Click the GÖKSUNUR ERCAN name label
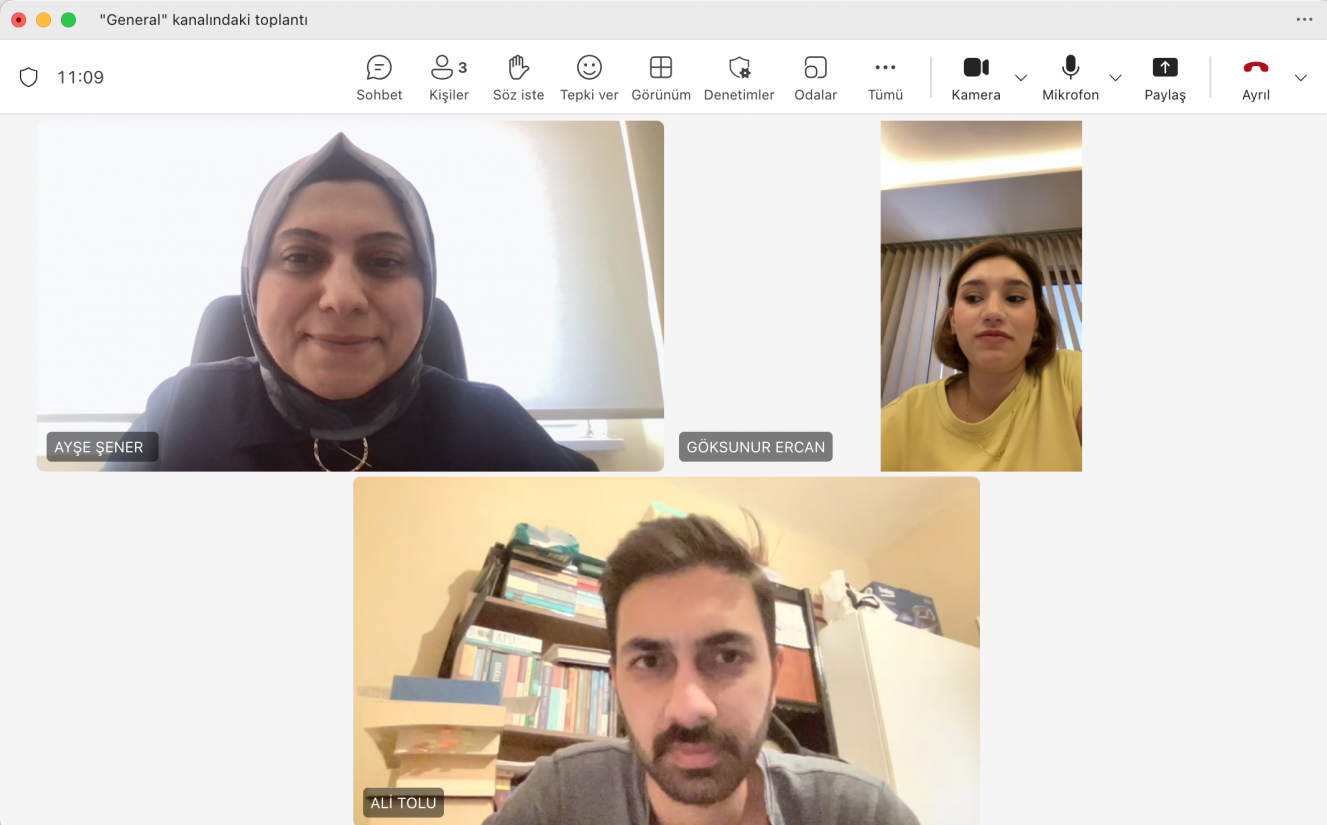 coord(755,447)
